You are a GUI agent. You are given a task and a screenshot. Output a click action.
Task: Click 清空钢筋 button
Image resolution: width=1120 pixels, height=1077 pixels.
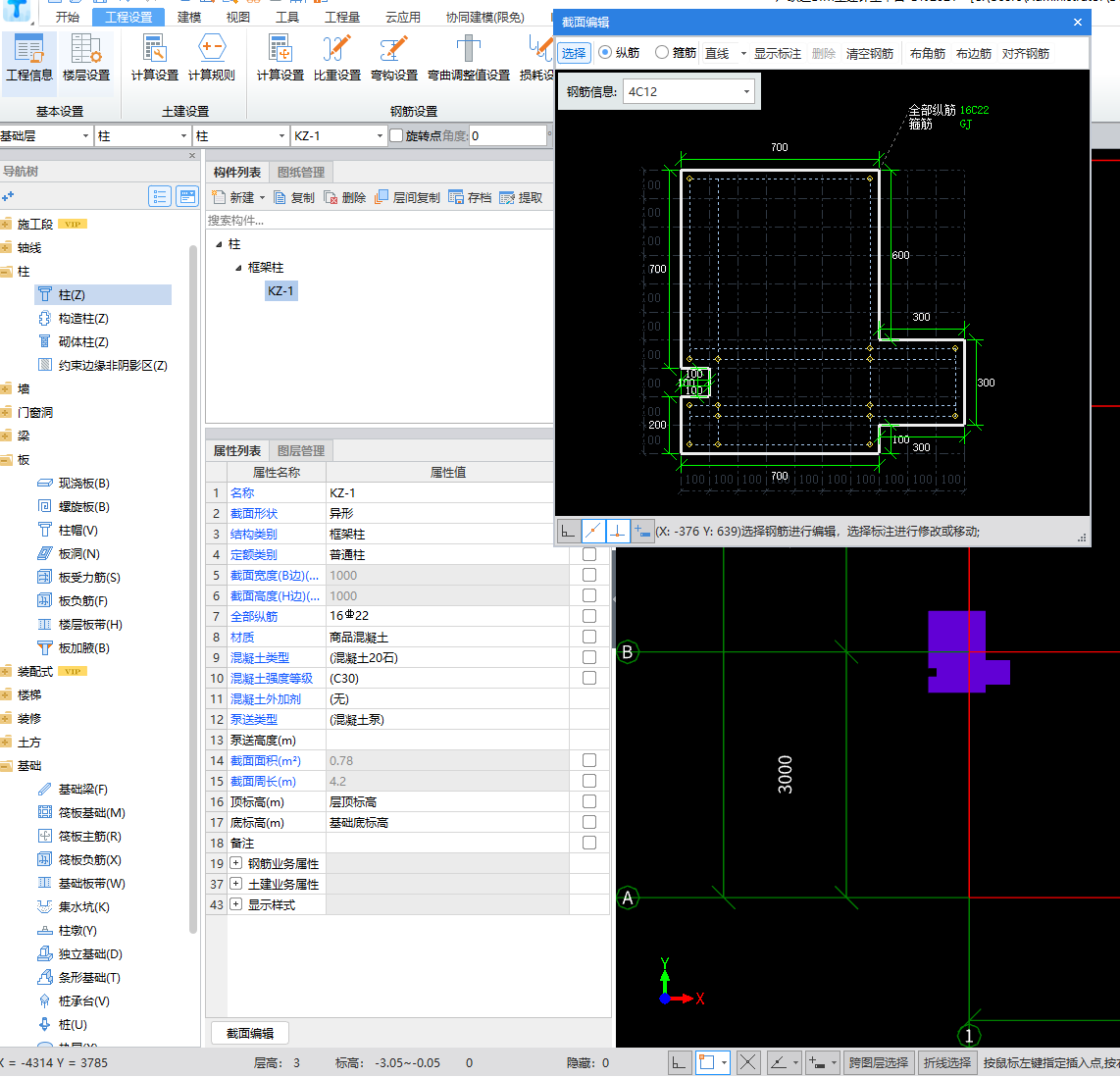point(869,54)
